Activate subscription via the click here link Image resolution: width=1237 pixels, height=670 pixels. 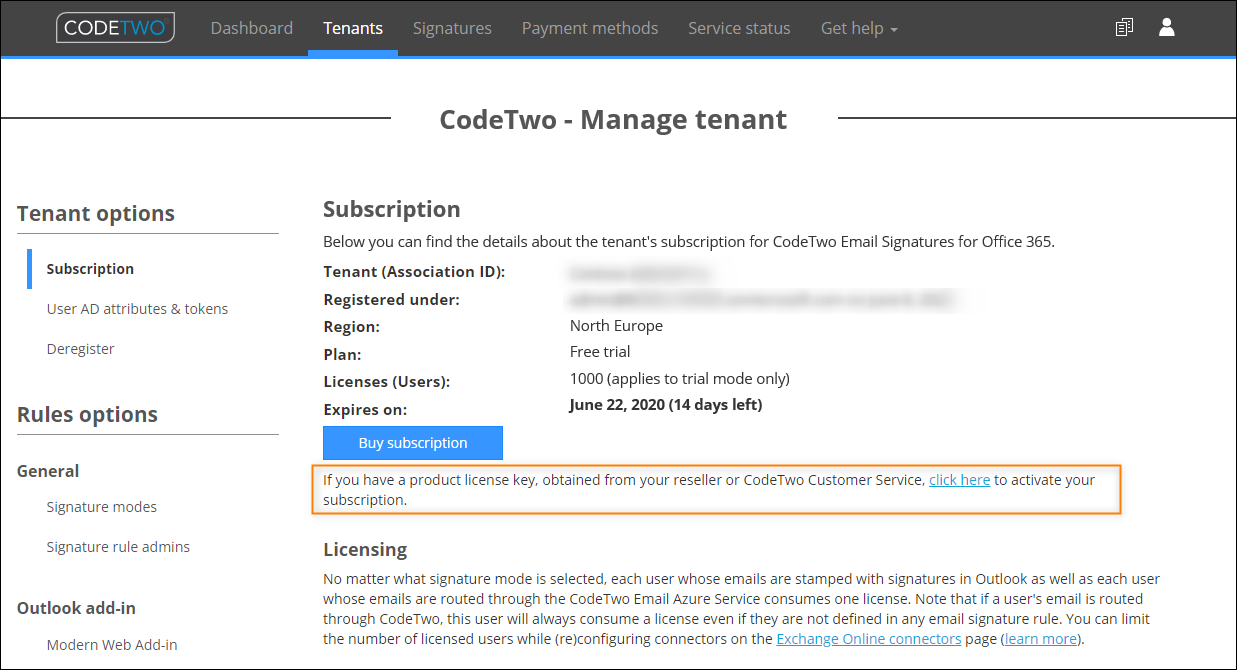959,479
